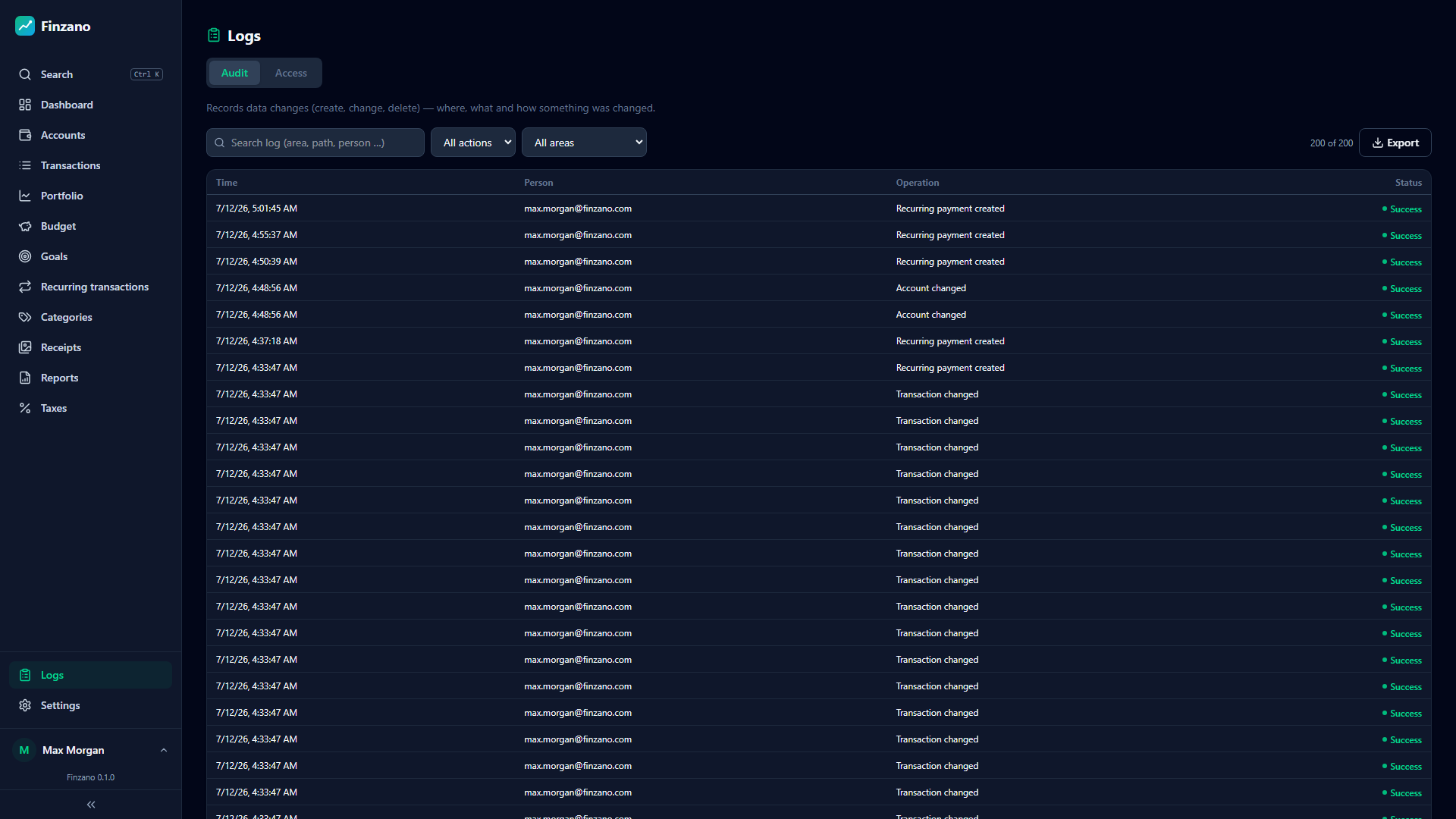Click the Categories tag icon
This screenshot has width=1456, height=819.
[25, 317]
